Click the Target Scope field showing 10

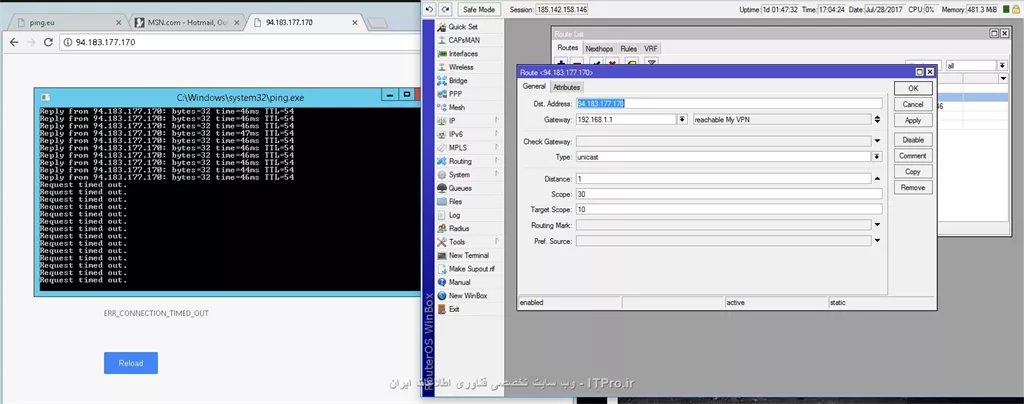coord(729,210)
